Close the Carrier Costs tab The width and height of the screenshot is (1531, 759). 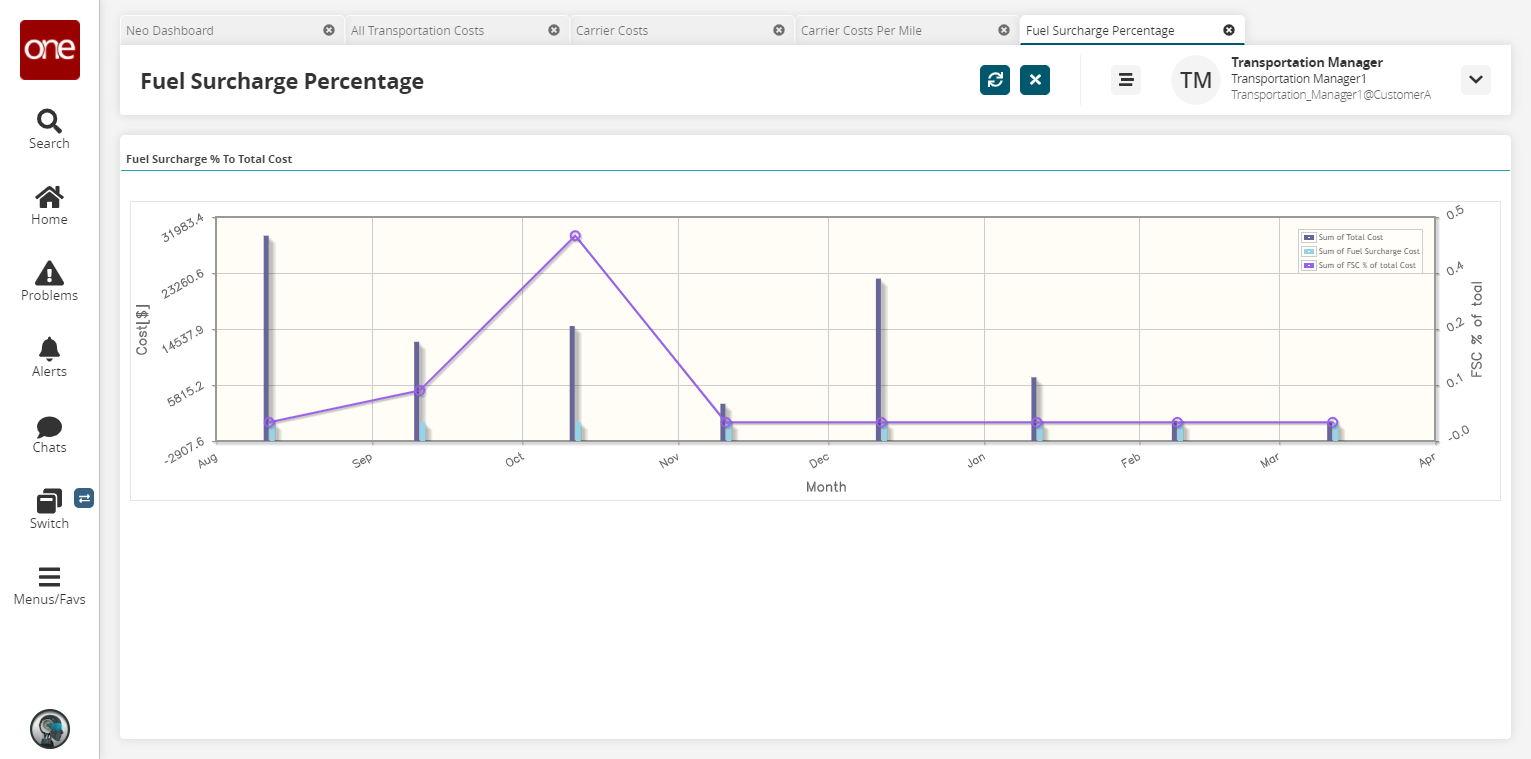pos(779,30)
